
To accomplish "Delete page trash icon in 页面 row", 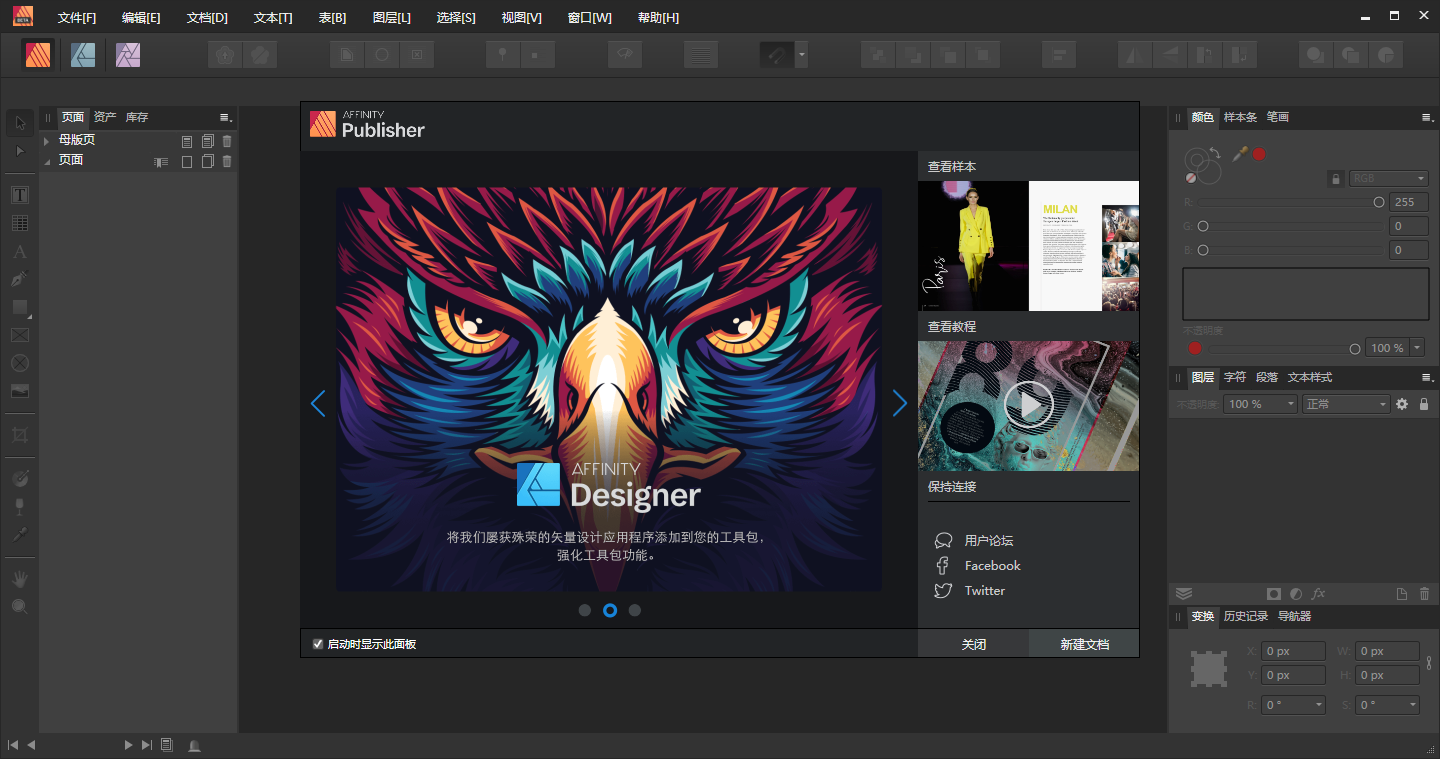I will point(227,161).
